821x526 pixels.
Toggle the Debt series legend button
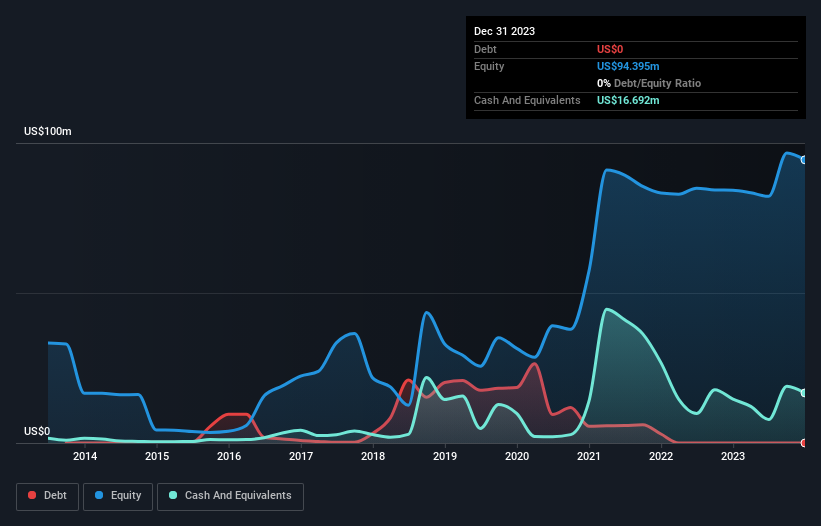tap(47, 496)
